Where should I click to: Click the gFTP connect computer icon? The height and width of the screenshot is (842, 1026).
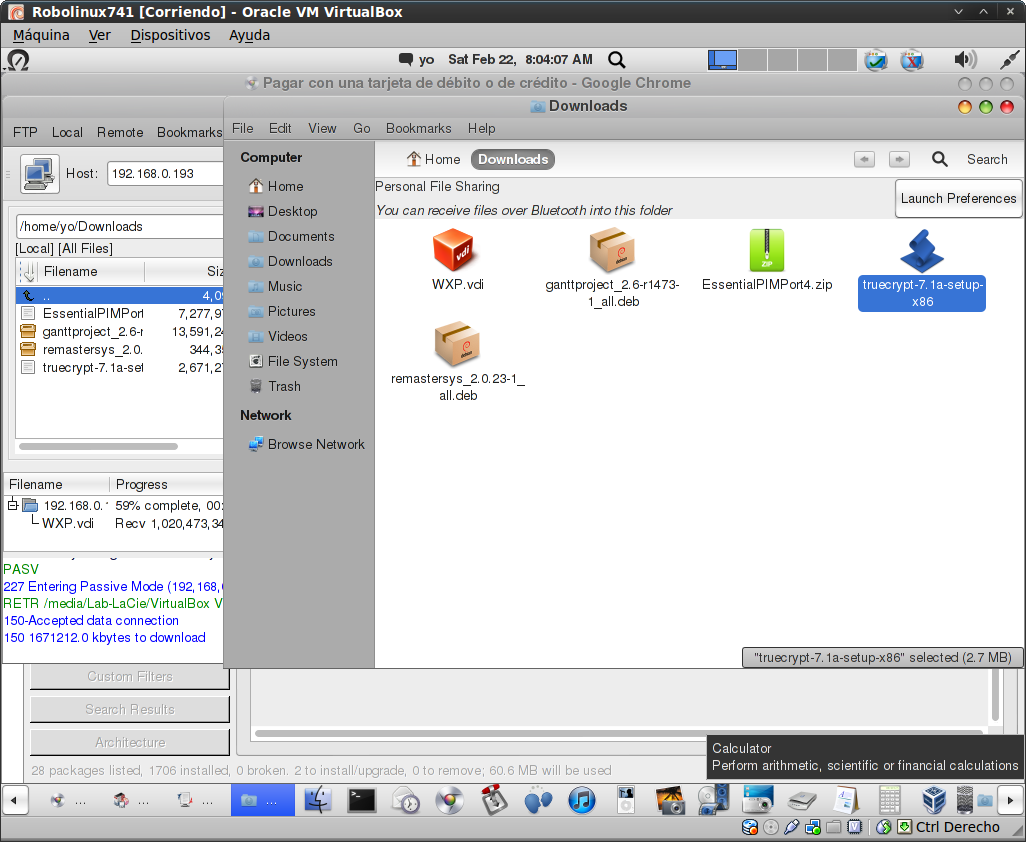click(x=39, y=173)
